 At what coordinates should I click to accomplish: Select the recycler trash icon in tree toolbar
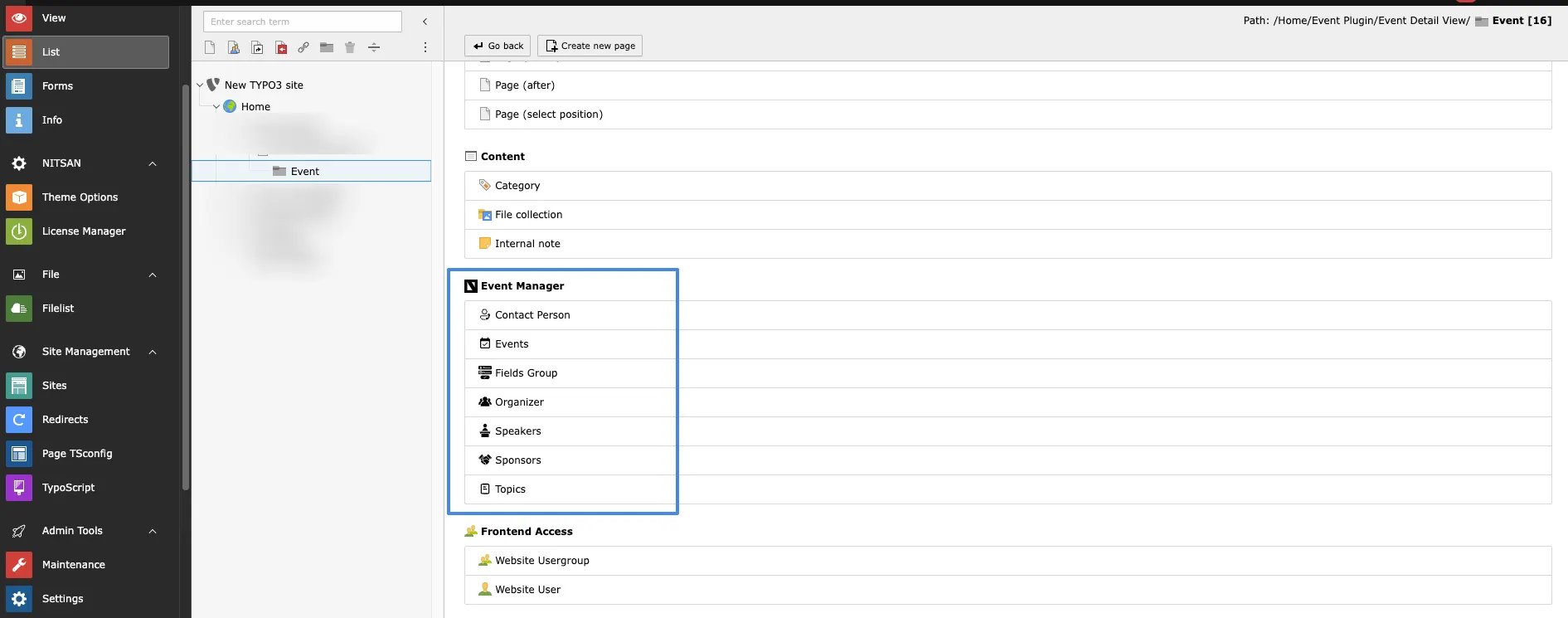click(350, 47)
